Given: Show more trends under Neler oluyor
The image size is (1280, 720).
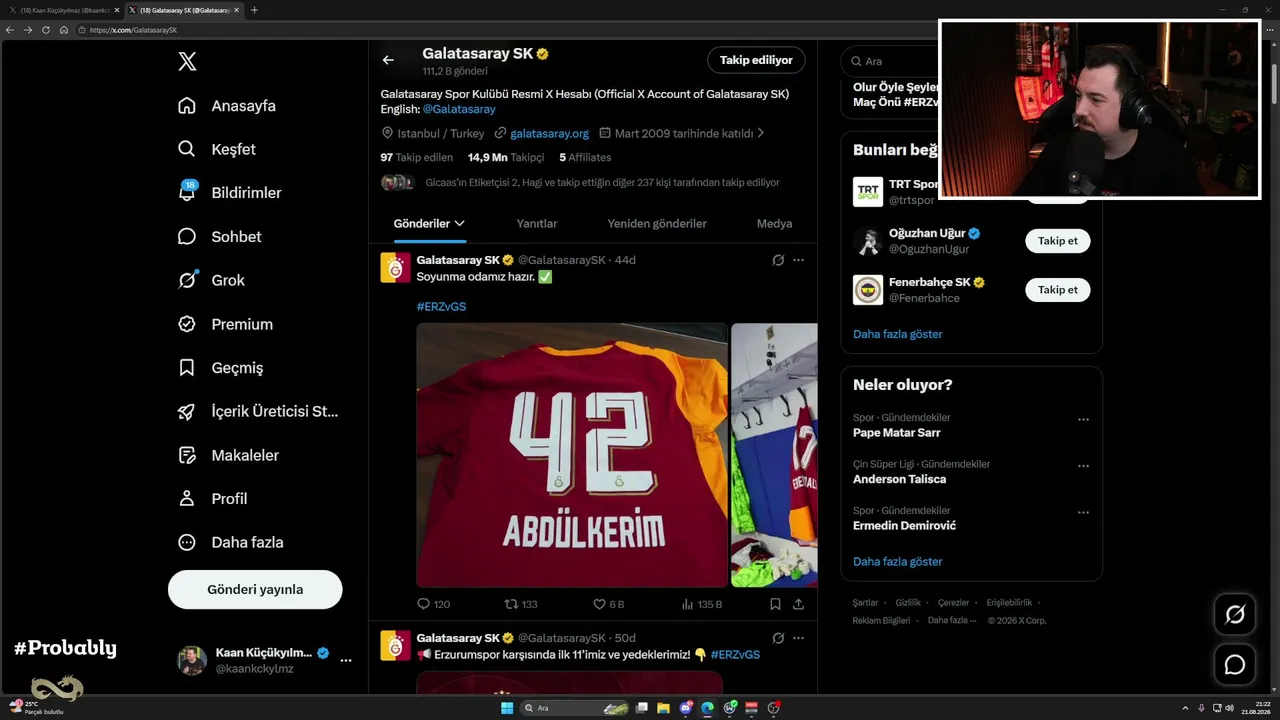Looking at the screenshot, I should coord(898,562).
